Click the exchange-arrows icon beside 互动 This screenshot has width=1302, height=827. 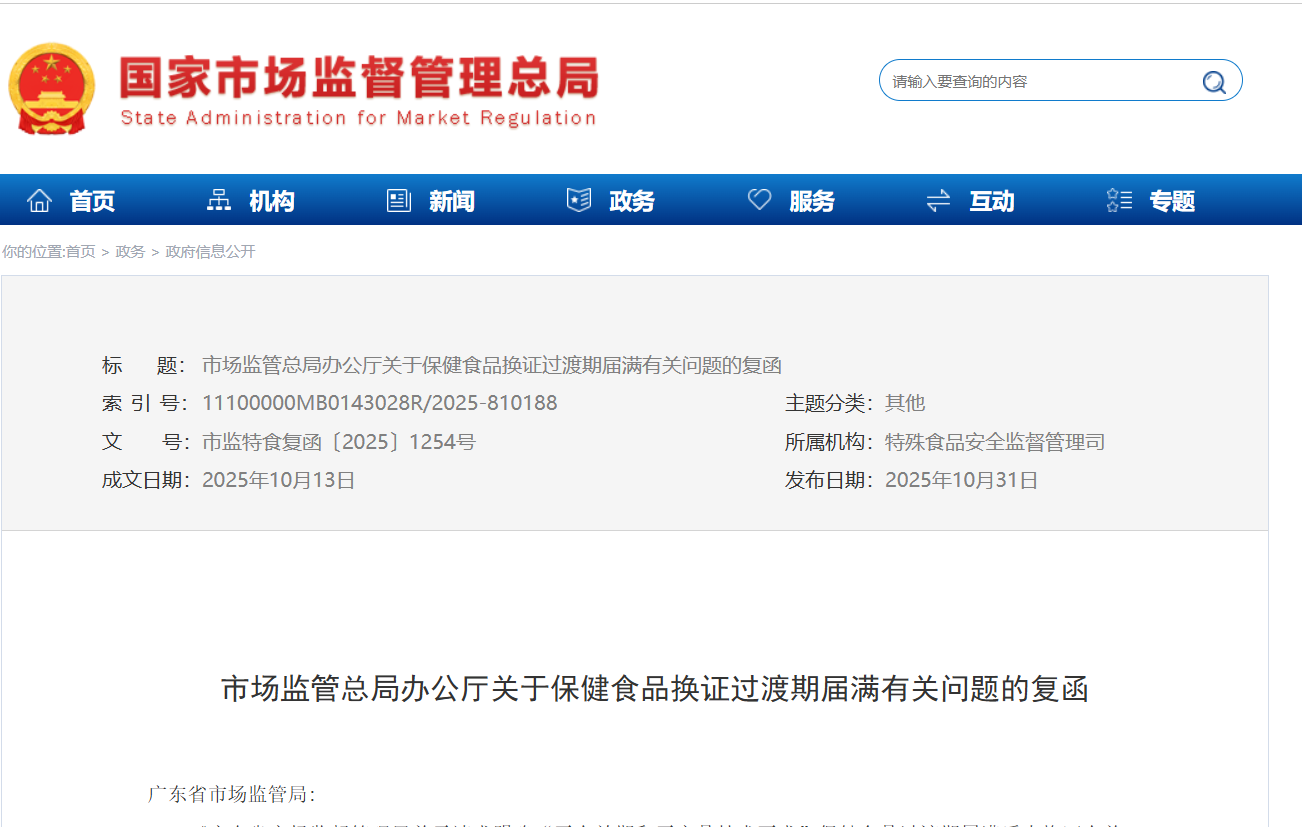[x=938, y=199]
